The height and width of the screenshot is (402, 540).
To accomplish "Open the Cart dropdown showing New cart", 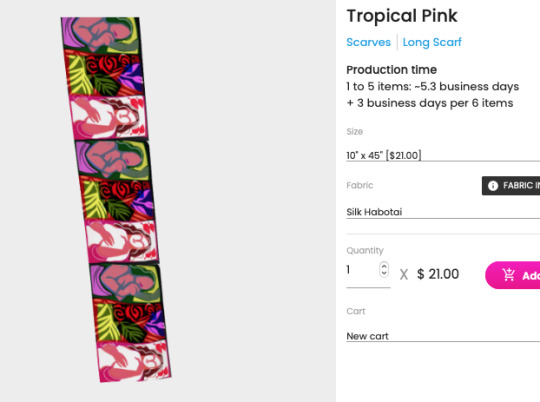I will point(443,336).
